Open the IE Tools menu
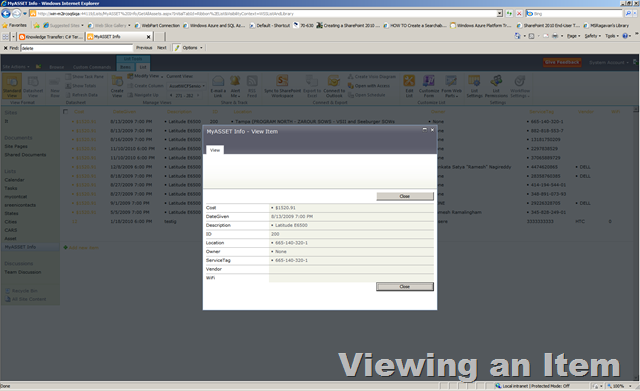The image size is (640, 391). tap(611, 36)
